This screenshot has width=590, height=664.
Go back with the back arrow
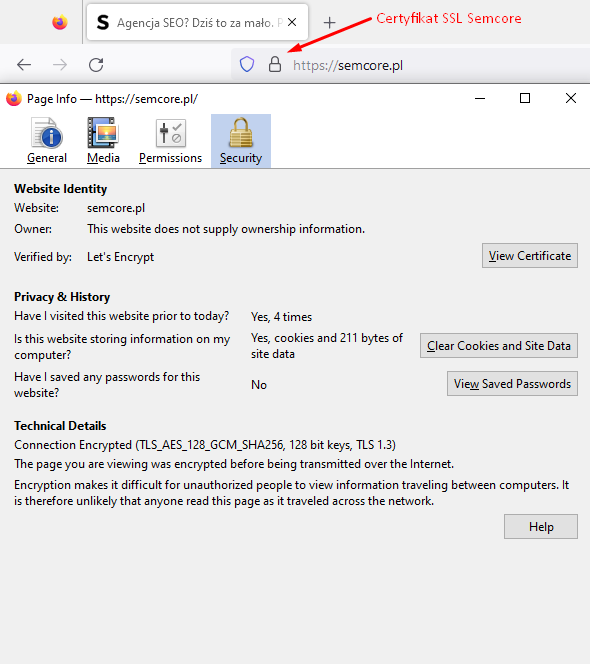click(x=24, y=65)
